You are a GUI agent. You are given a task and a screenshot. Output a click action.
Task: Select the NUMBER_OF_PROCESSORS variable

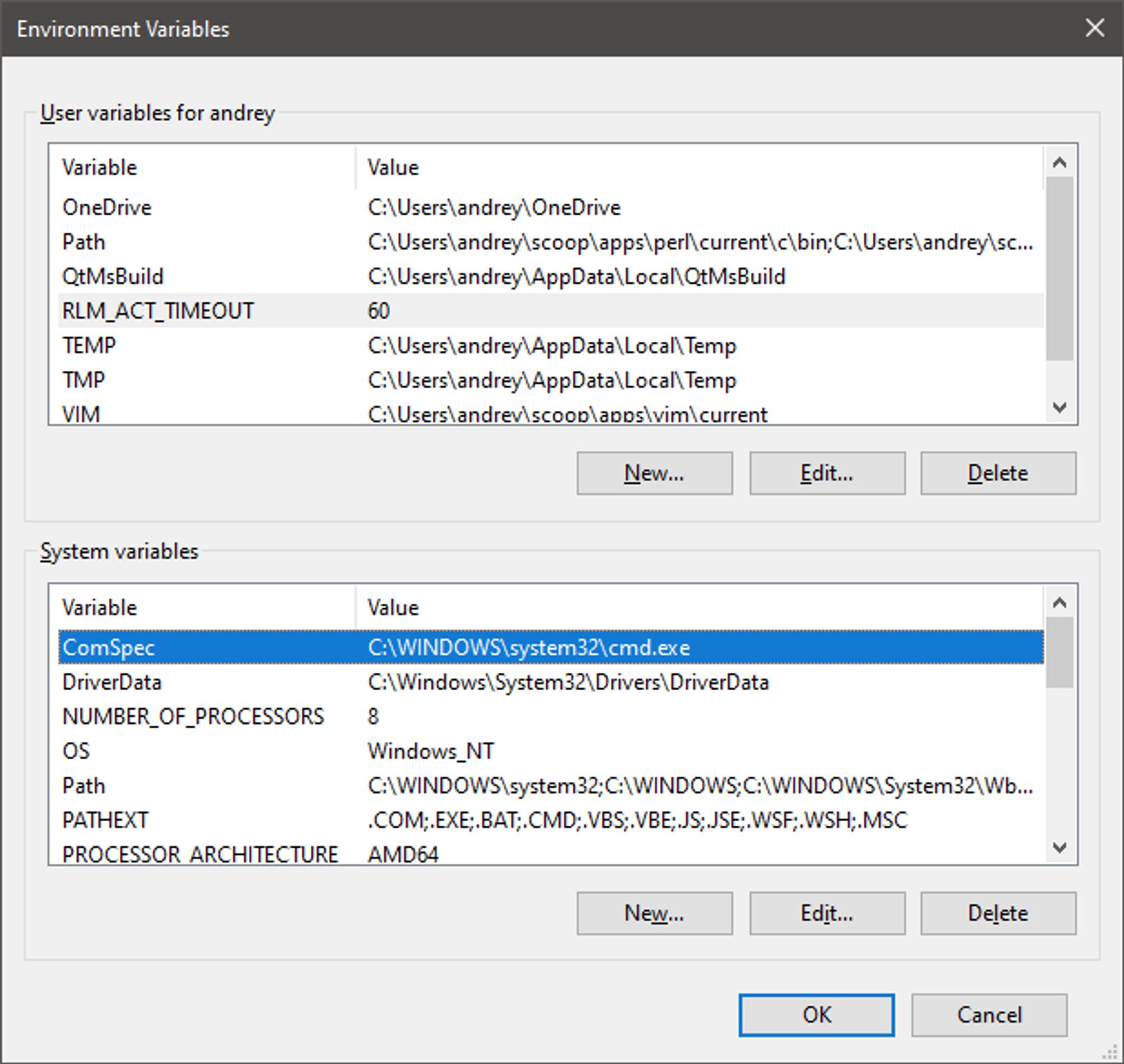(x=551, y=716)
